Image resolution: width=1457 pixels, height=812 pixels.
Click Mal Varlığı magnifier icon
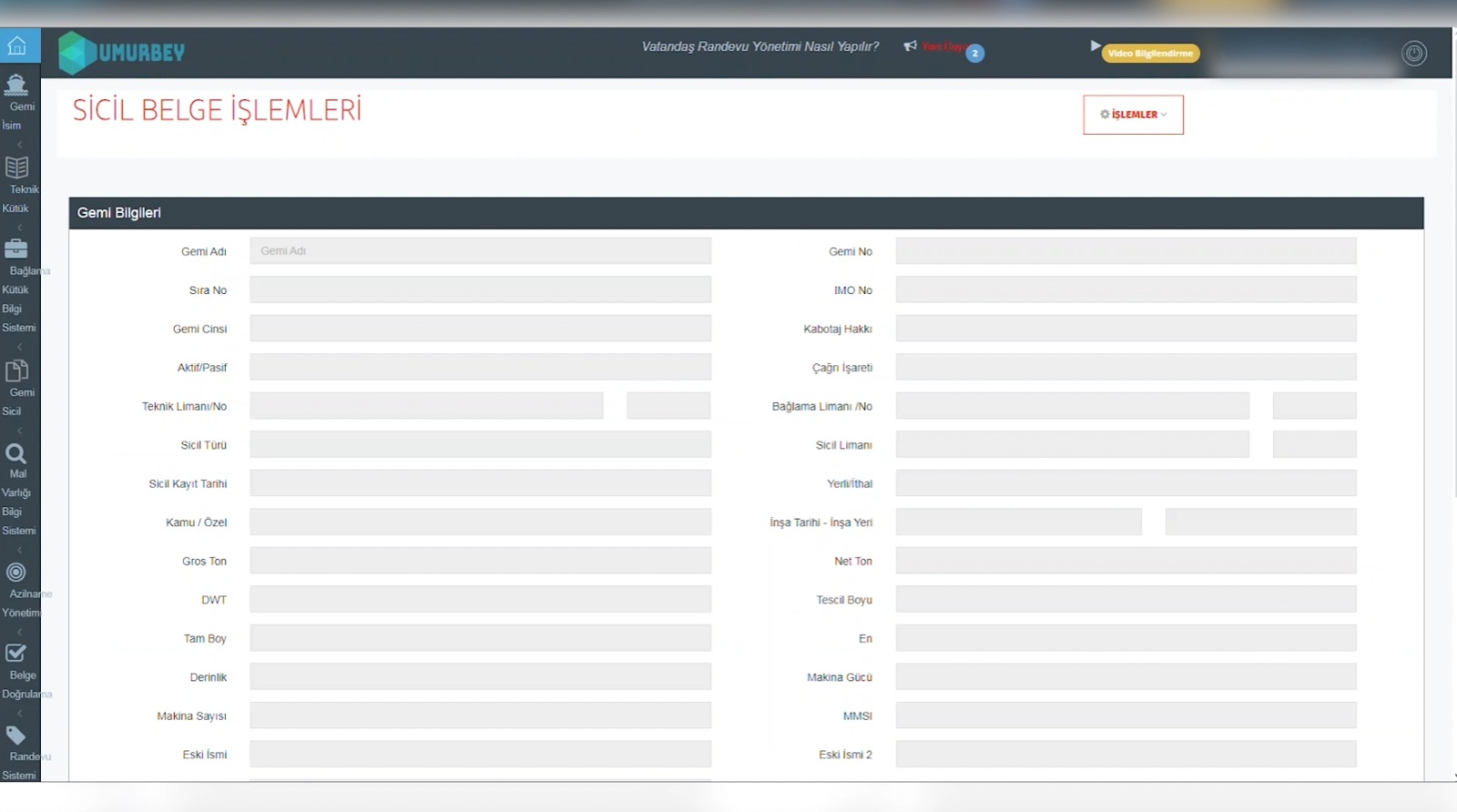(x=16, y=453)
